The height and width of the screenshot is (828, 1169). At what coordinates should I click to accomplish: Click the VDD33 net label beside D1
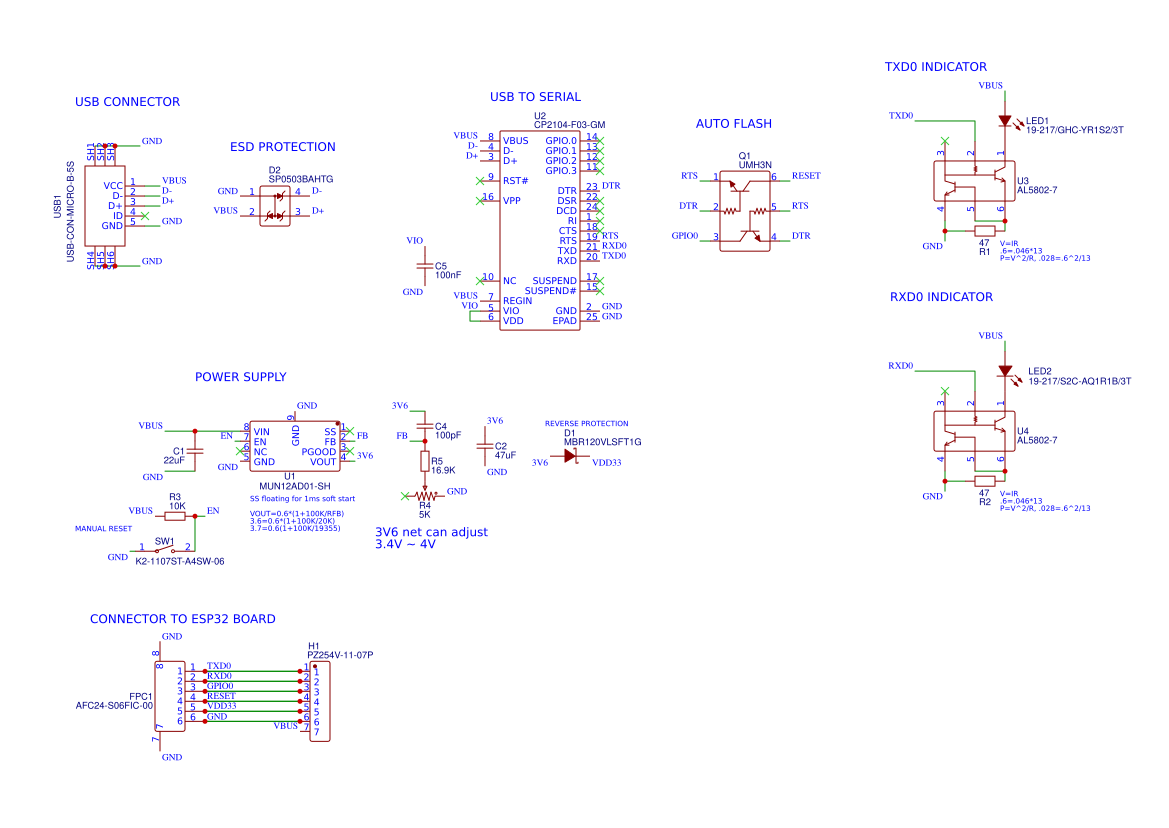(607, 463)
